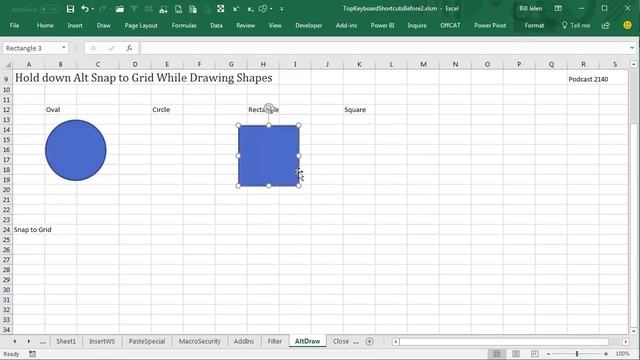The height and width of the screenshot is (360, 640).
Task: Select column H header
Action: (263, 64)
